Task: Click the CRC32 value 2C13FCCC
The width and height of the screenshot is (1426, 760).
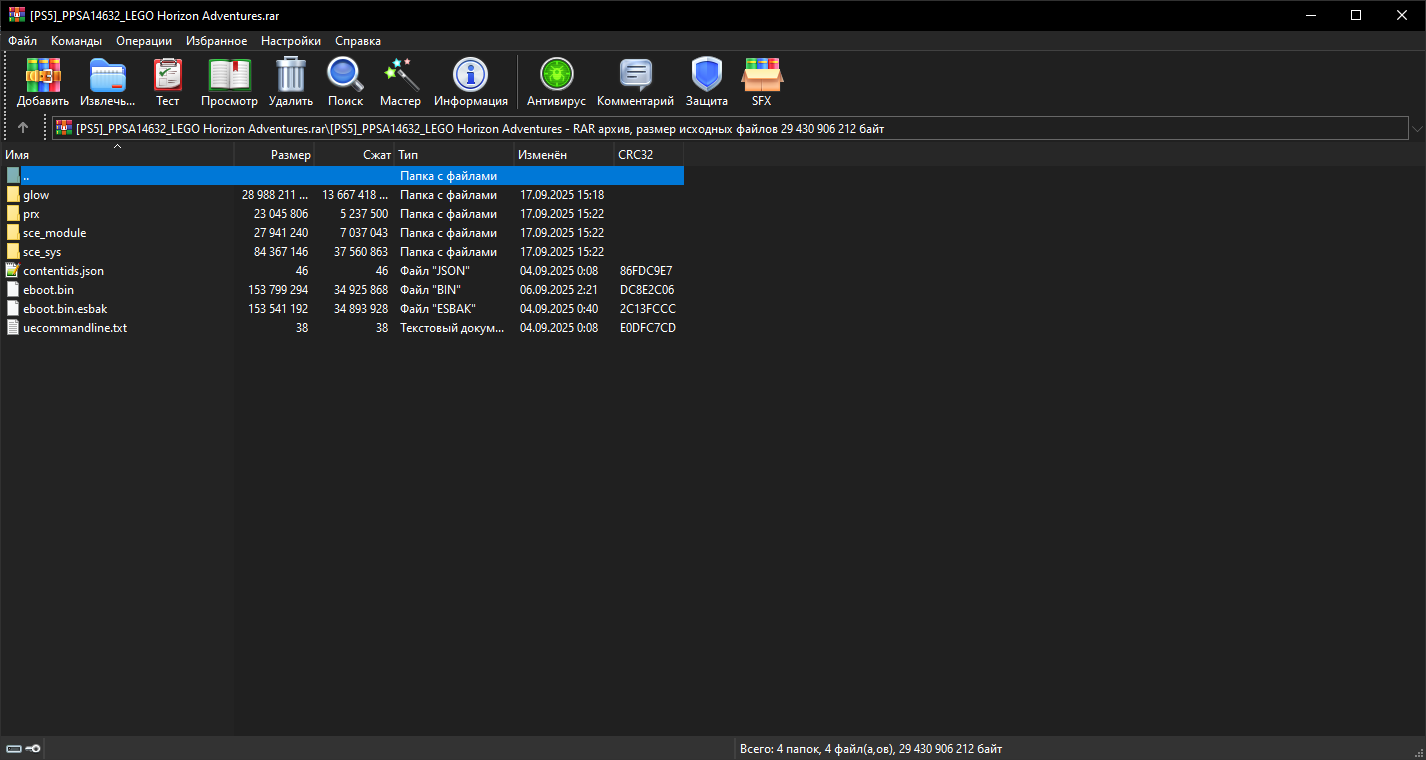Action: (648, 309)
